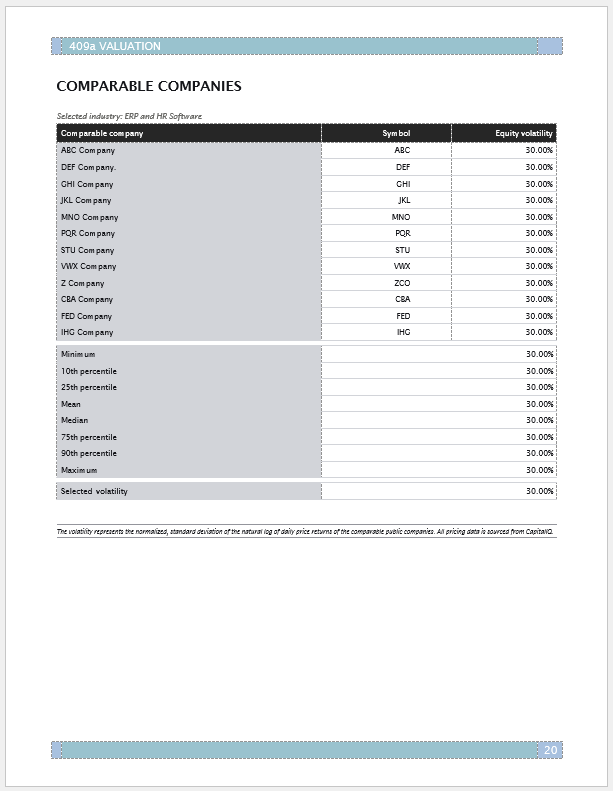This screenshot has height=791, width=613.
Task: Click the STU Company name cell
Action: click(x=87, y=250)
